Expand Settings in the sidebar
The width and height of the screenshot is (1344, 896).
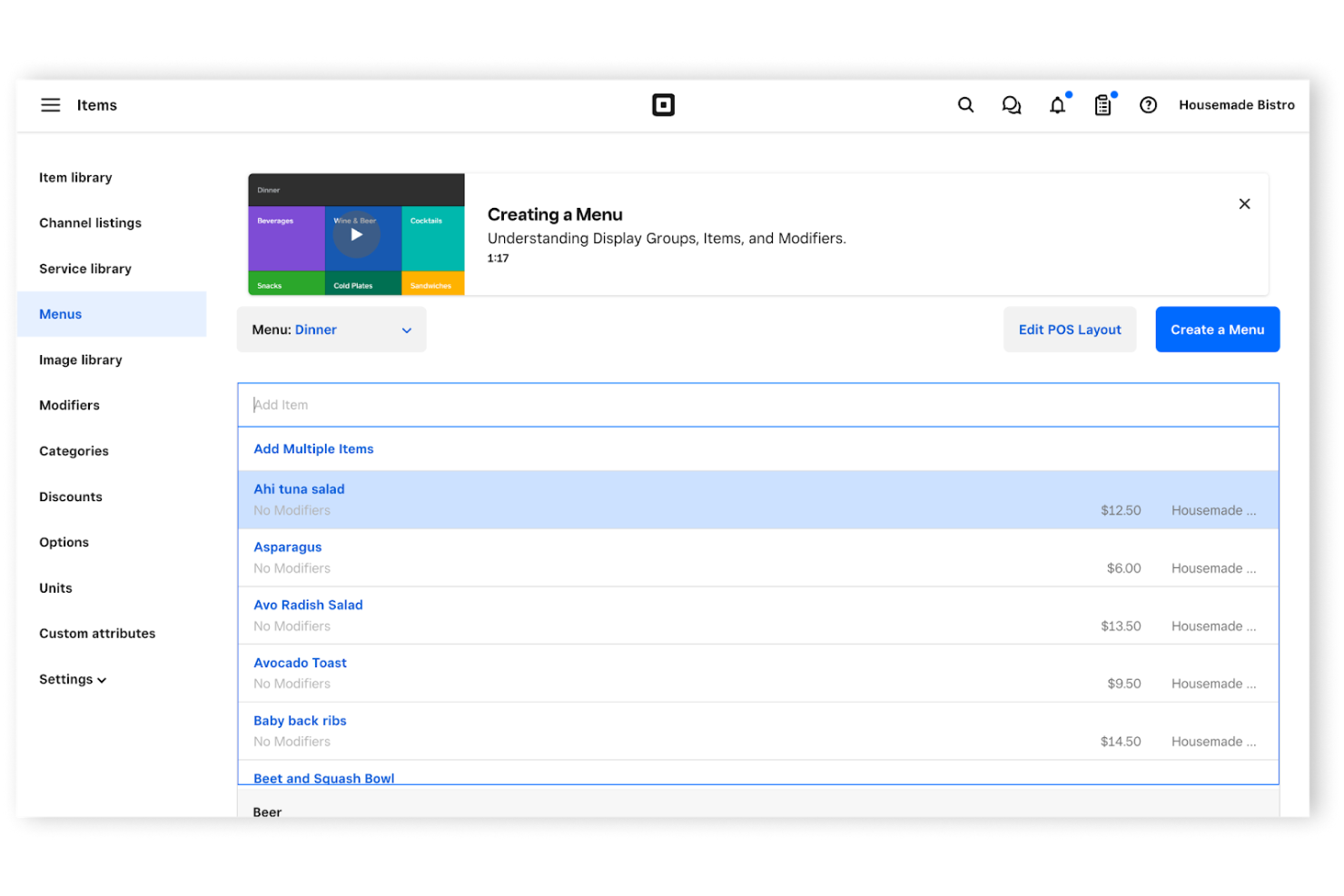(73, 679)
